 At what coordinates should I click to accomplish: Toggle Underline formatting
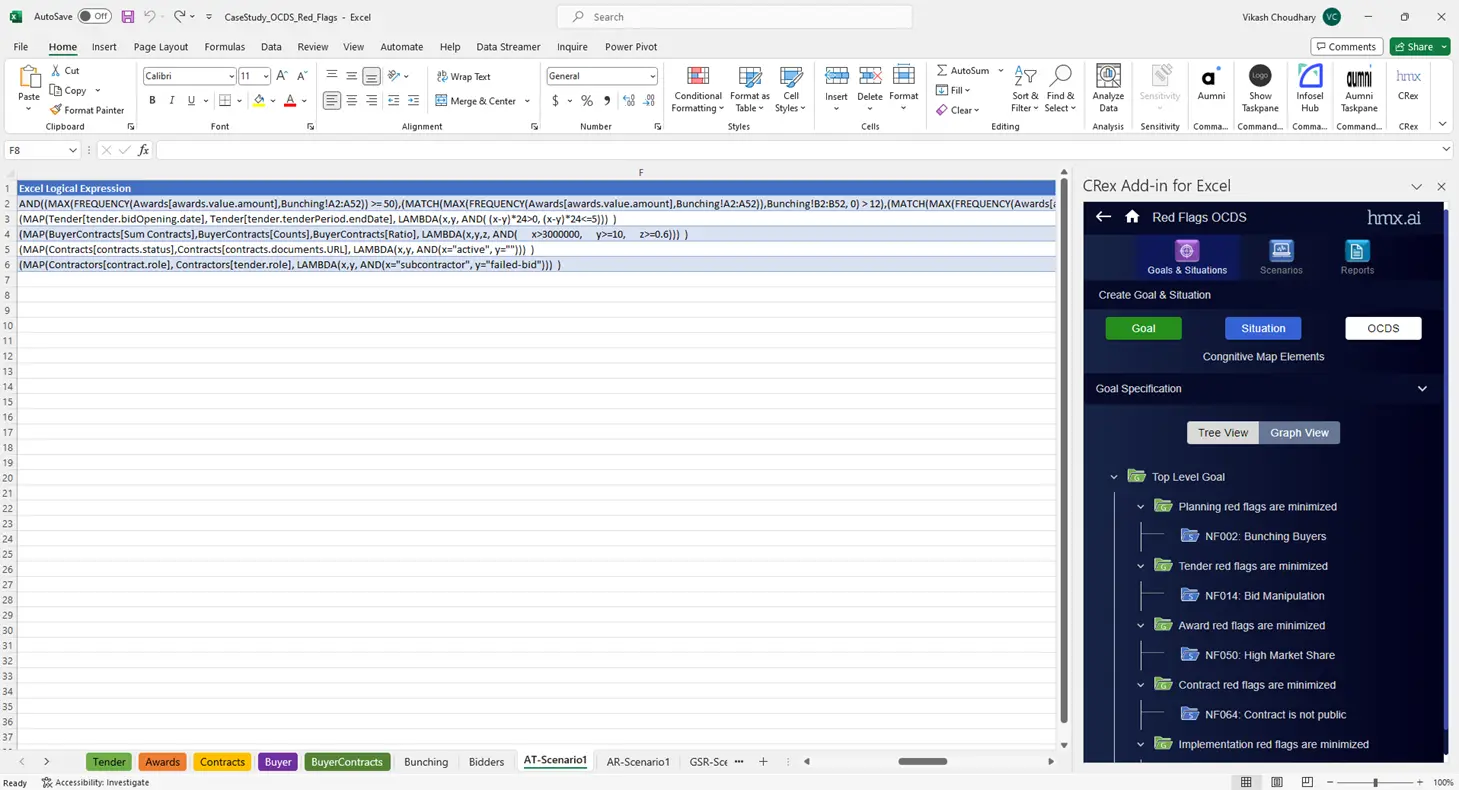pos(191,101)
